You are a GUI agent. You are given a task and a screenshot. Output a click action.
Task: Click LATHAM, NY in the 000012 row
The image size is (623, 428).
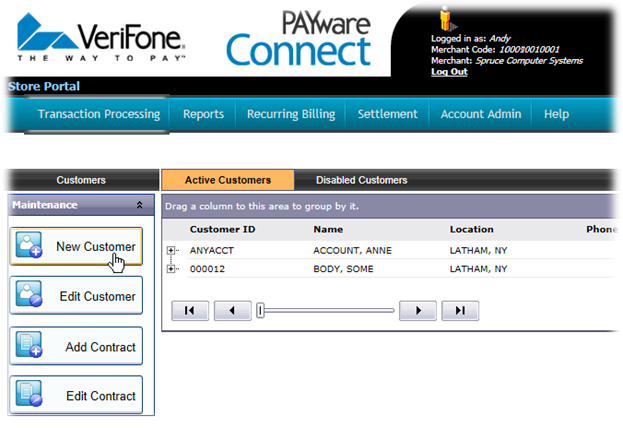point(478,269)
